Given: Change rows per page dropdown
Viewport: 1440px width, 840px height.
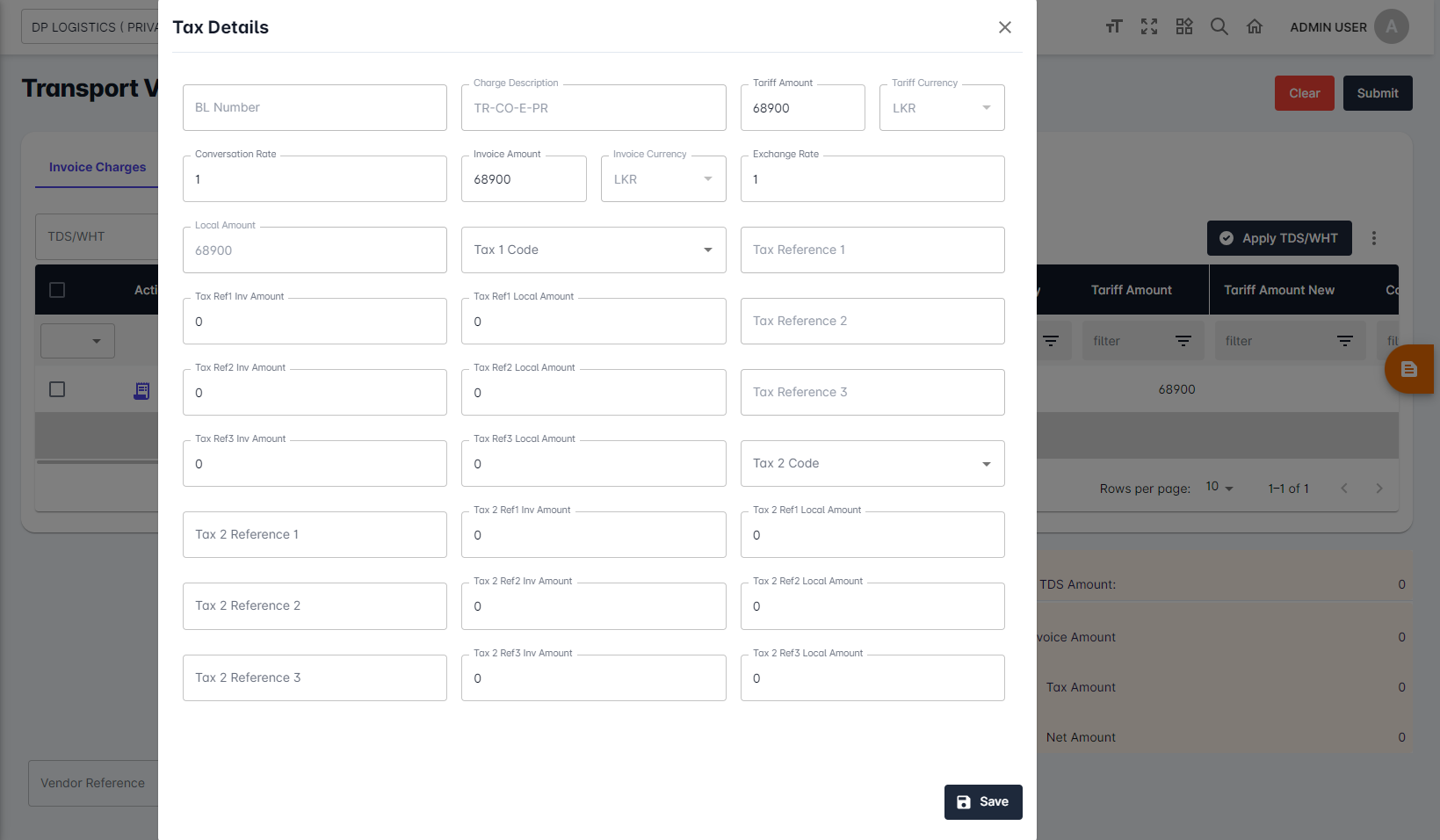Looking at the screenshot, I should click(x=1219, y=488).
